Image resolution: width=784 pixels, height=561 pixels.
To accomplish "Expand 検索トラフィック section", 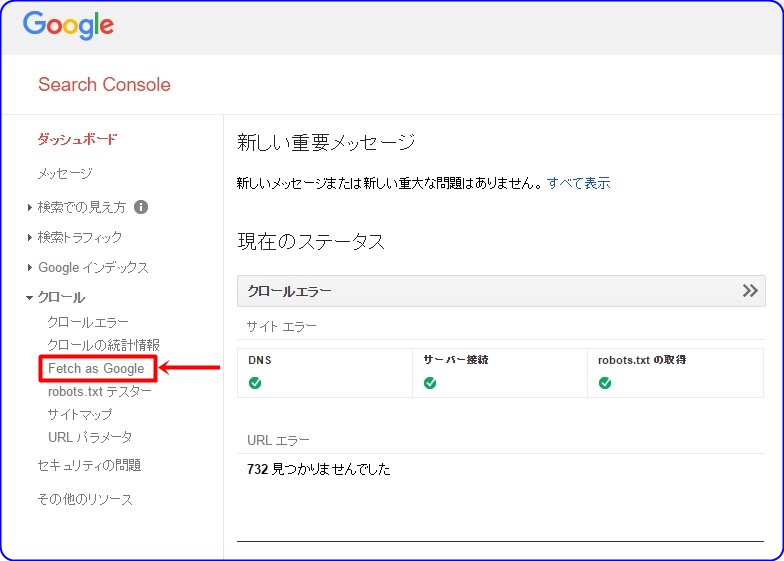I will coord(80,237).
